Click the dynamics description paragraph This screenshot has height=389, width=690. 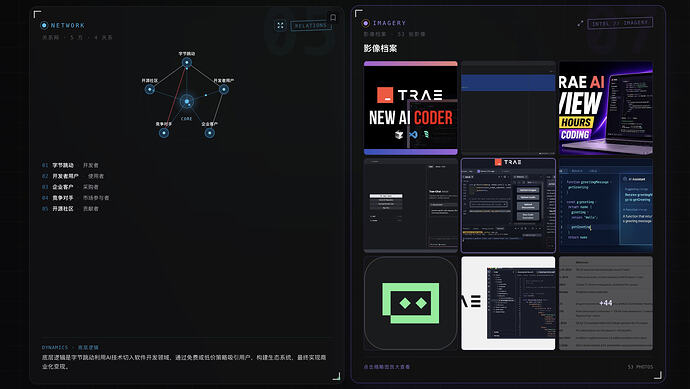[184, 362]
